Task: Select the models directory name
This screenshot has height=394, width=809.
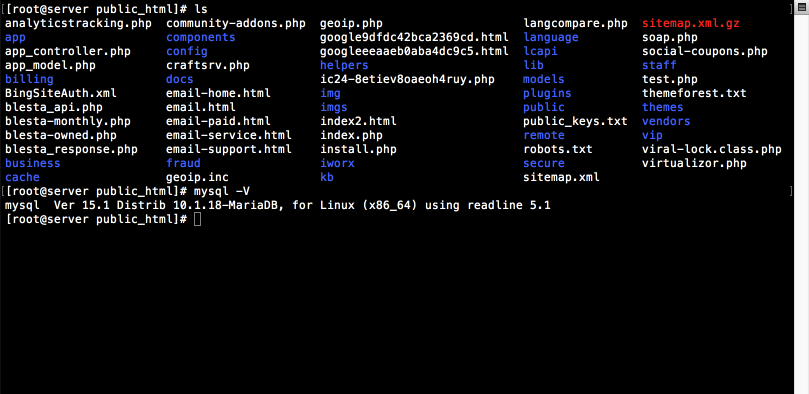Action: click(x=544, y=79)
